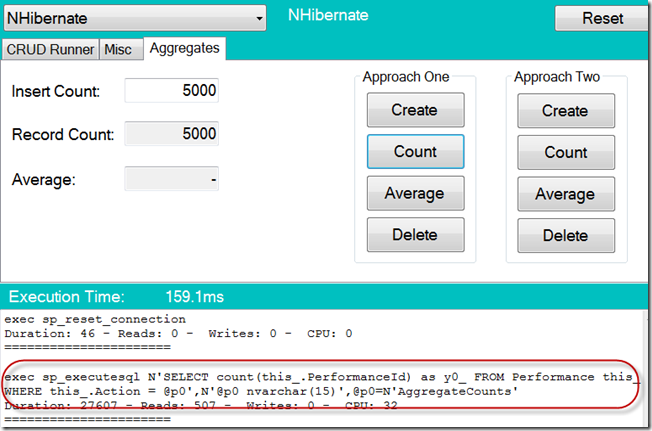Click the 'exec sp_reset_connection' log line
652x431 pixels.
[95, 319]
